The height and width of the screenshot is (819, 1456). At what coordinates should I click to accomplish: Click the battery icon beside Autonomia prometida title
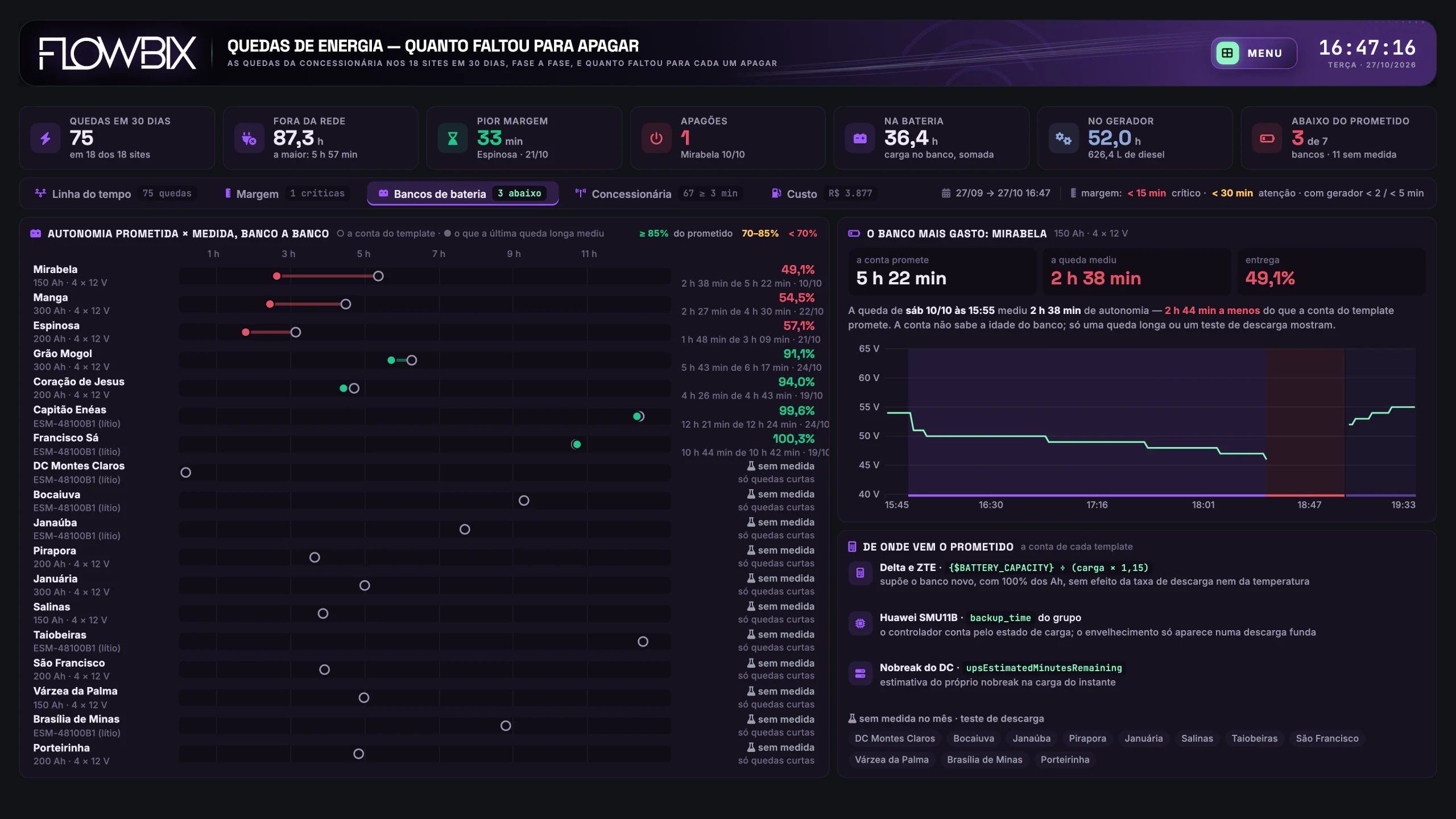tap(36, 233)
